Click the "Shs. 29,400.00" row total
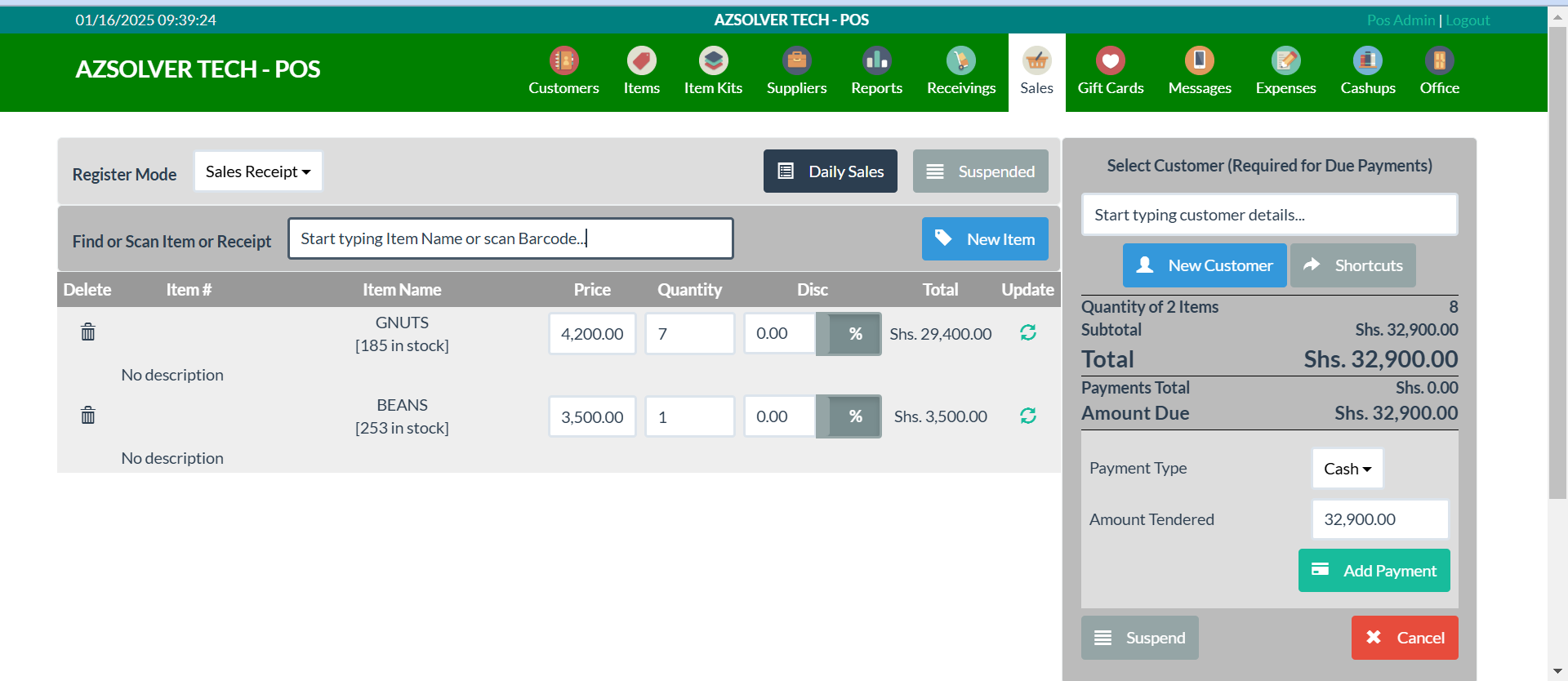Viewport: 1568px width, 681px height. [x=941, y=334]
